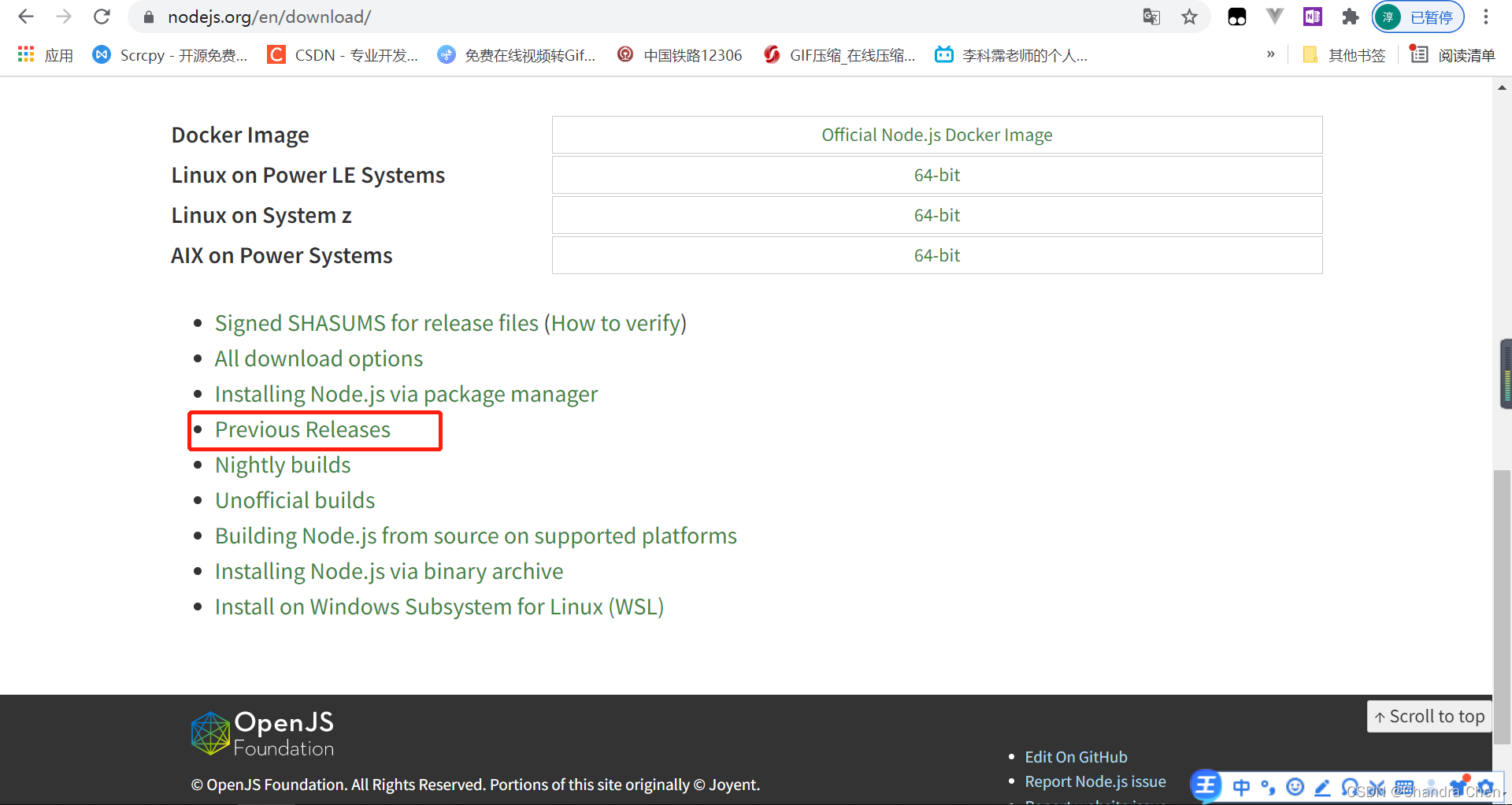Open the CSDN bookmark
Image resolution: width=1512 pixels, height=805 pixels.
[x=343, y=55]
